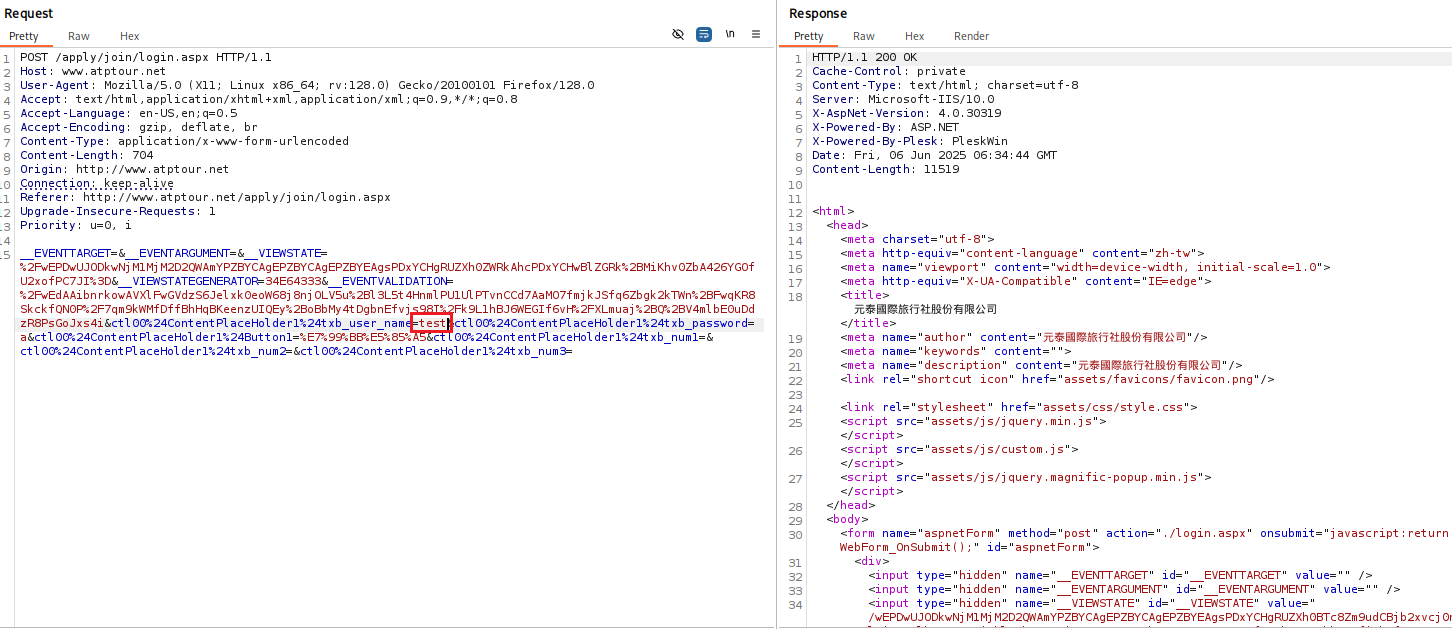Click the Content-Length: 704 header

pos(87,155)
